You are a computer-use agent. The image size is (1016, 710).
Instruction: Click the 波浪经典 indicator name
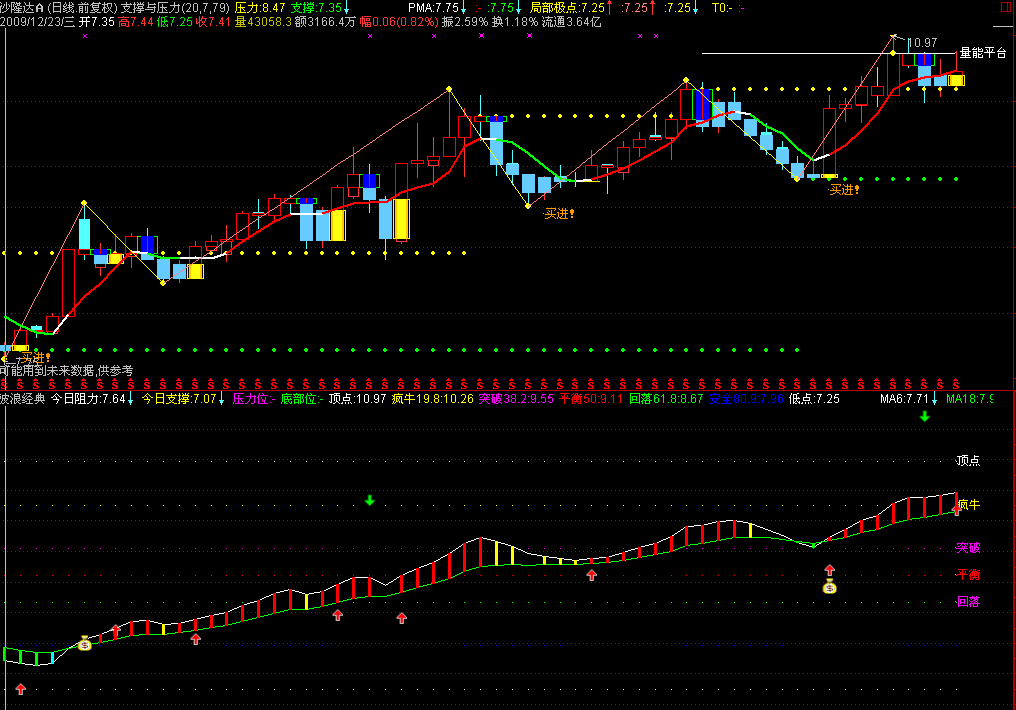coord(23,399)
